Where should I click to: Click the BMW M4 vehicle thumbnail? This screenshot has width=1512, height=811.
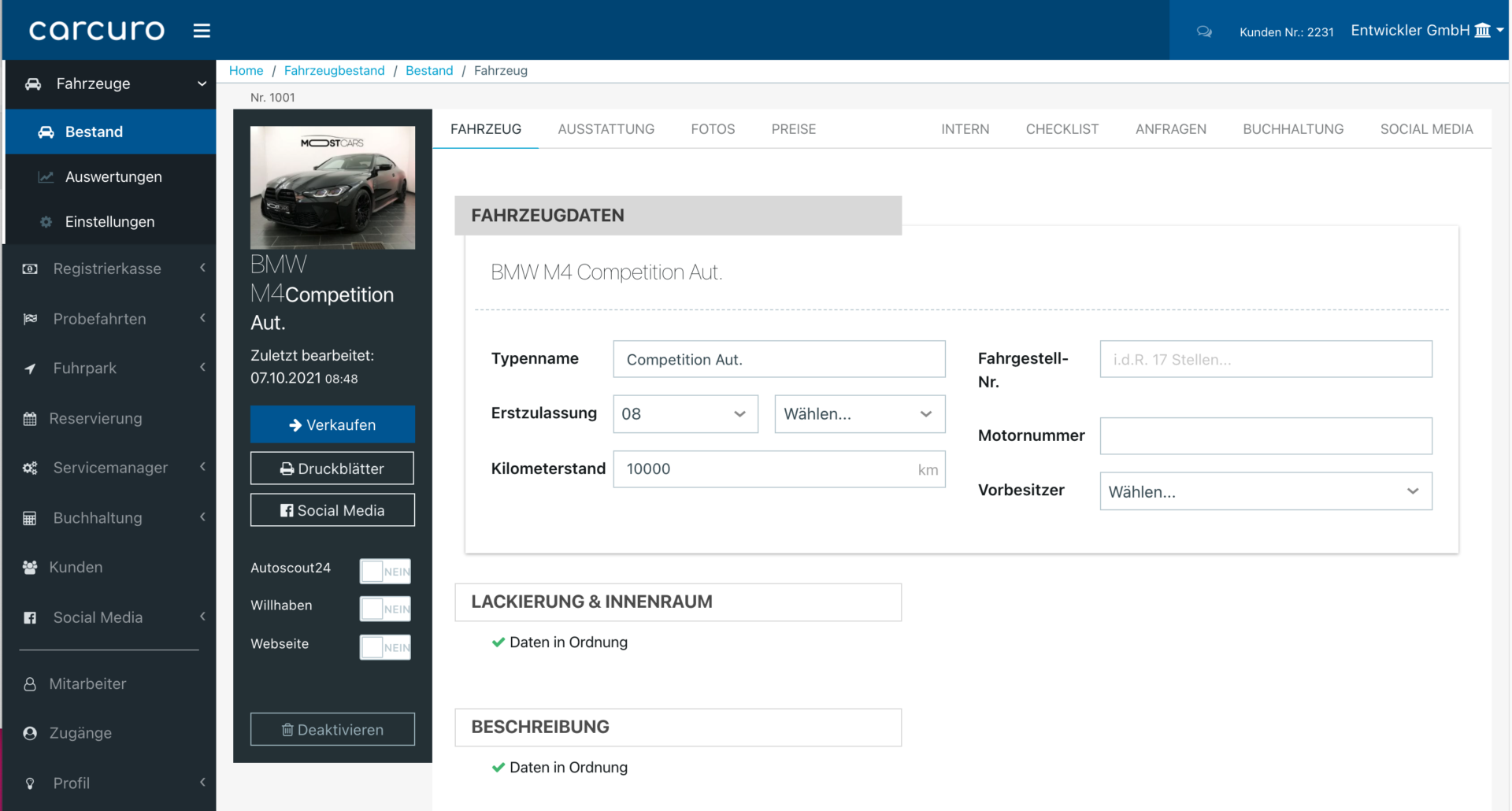[332, 187]
